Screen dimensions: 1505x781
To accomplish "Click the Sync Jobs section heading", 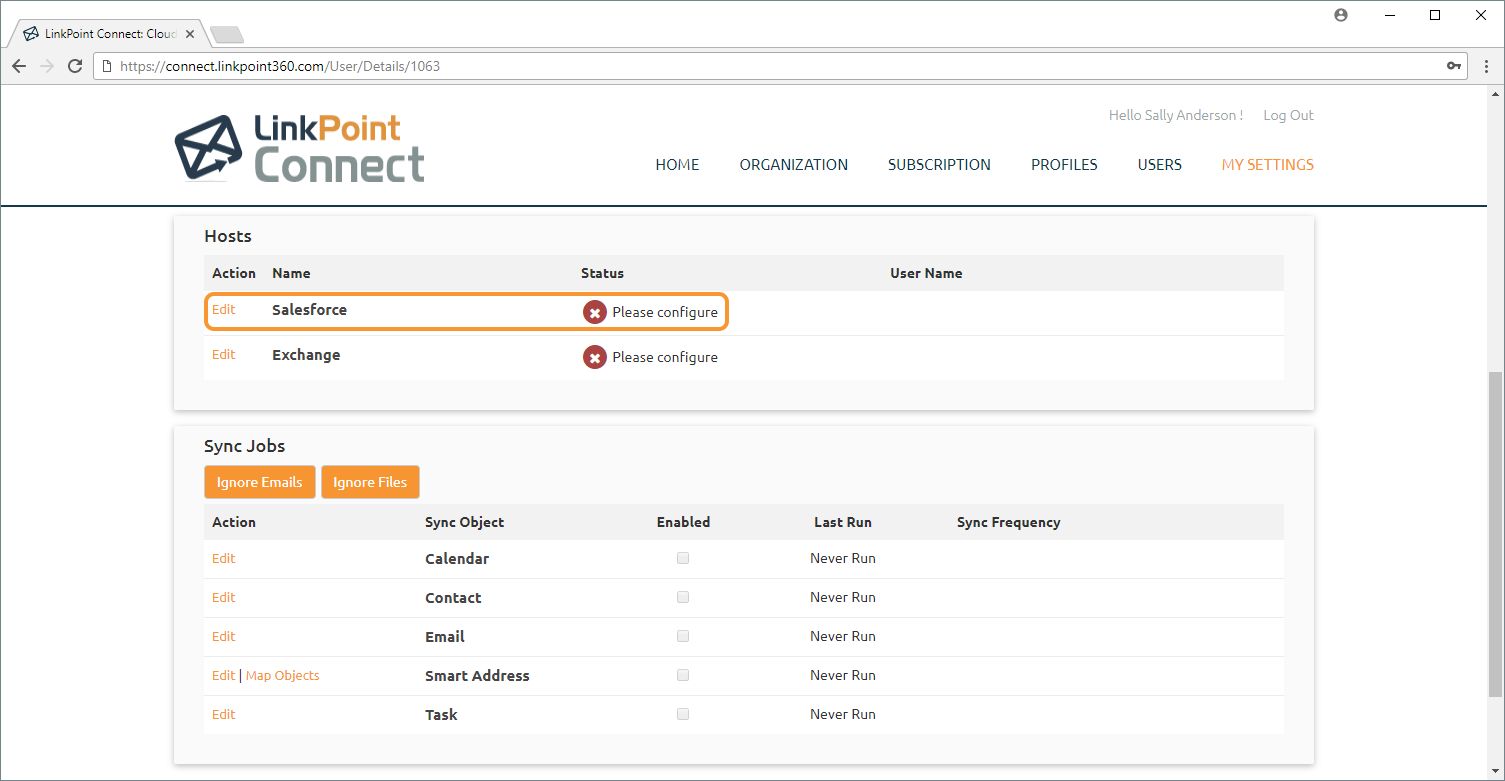I will point(245,446).
